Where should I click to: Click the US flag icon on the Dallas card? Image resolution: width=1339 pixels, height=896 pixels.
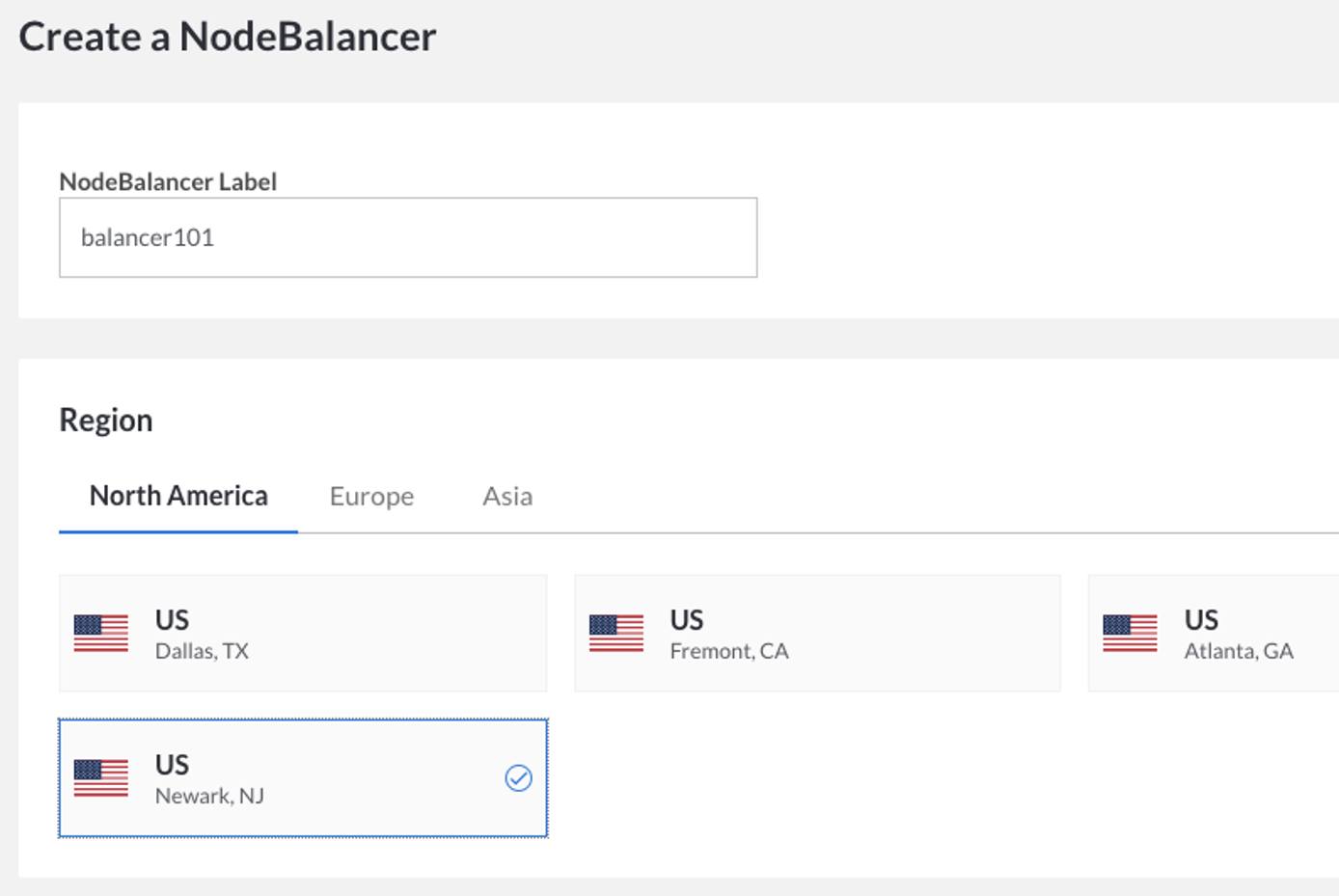coord(101,633)
